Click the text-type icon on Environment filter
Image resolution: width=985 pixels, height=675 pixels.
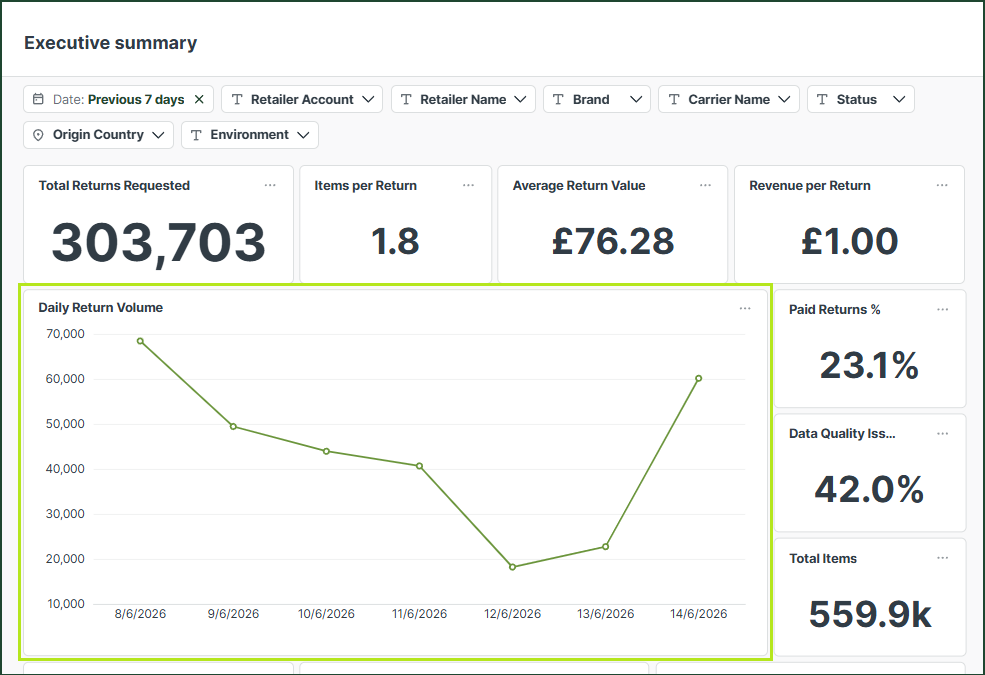[196, 135]
